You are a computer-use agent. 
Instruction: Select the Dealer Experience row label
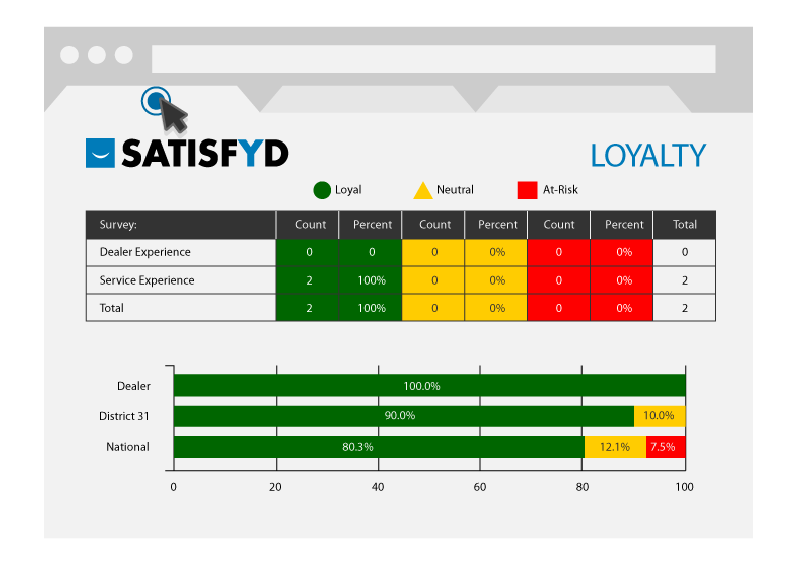pos(145,252)
